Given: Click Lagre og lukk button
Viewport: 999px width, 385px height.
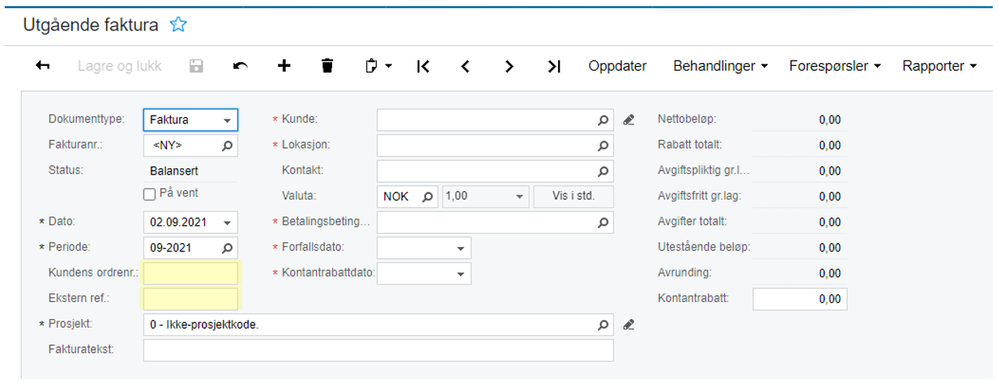Looking at the screenshot, I should click(x=120, y=66).
